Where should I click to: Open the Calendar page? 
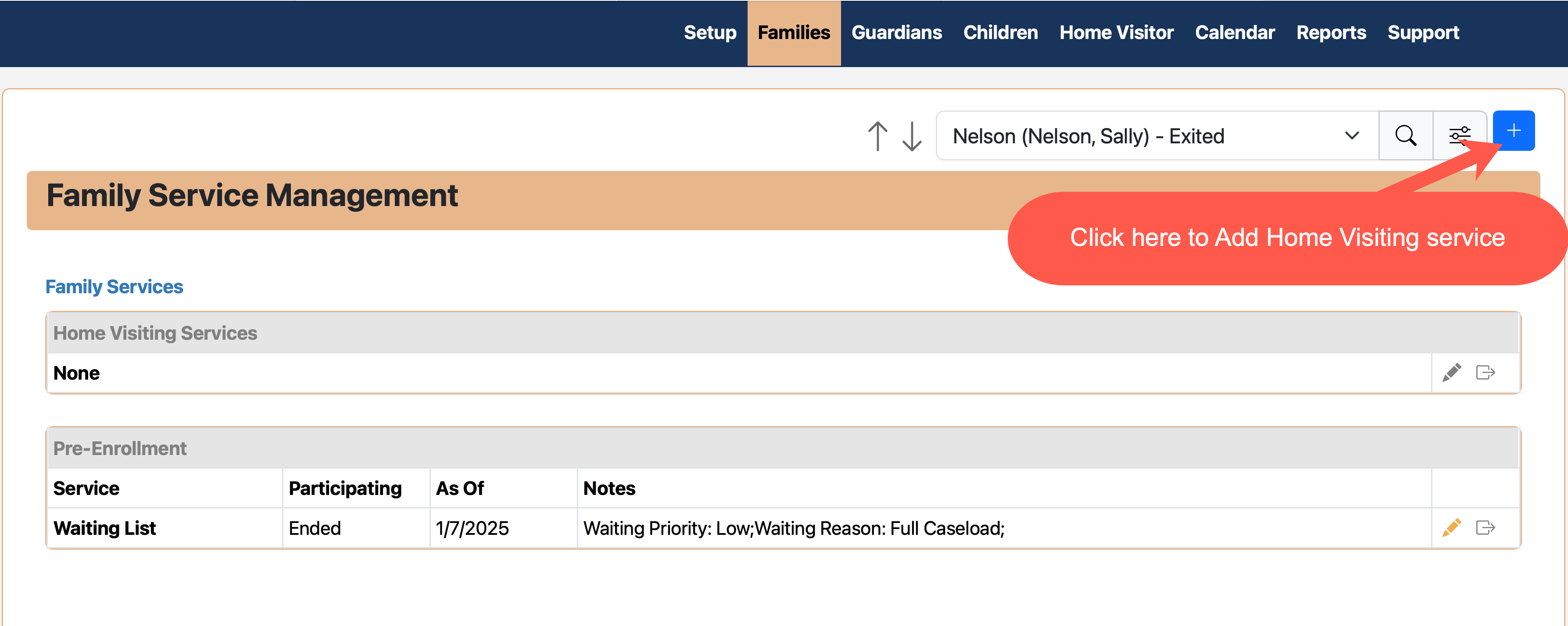1235,32
